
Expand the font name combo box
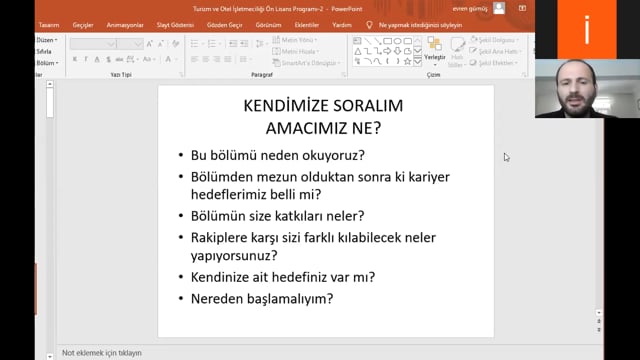93,44
